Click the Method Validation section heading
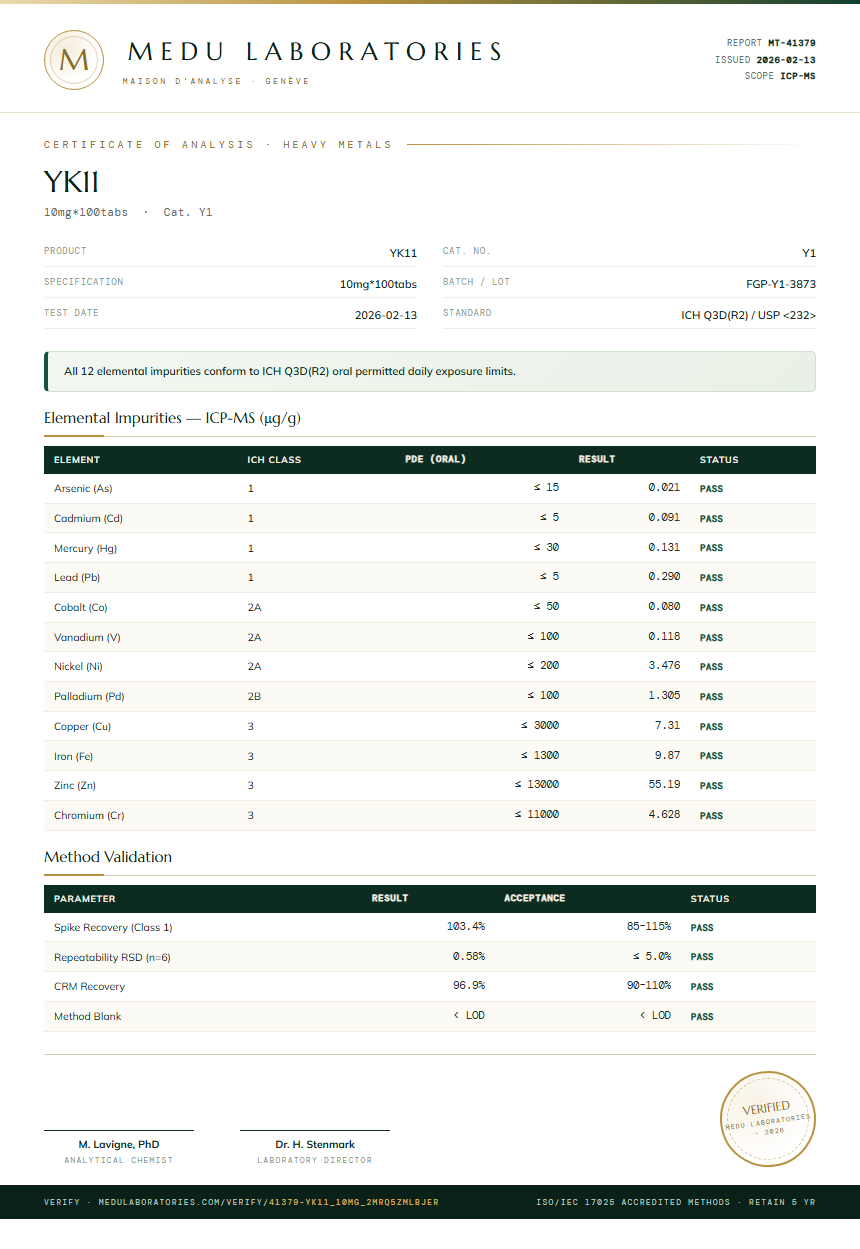Image resolution: width=860 pixels, height=1249 pixels. coord(108,857)
